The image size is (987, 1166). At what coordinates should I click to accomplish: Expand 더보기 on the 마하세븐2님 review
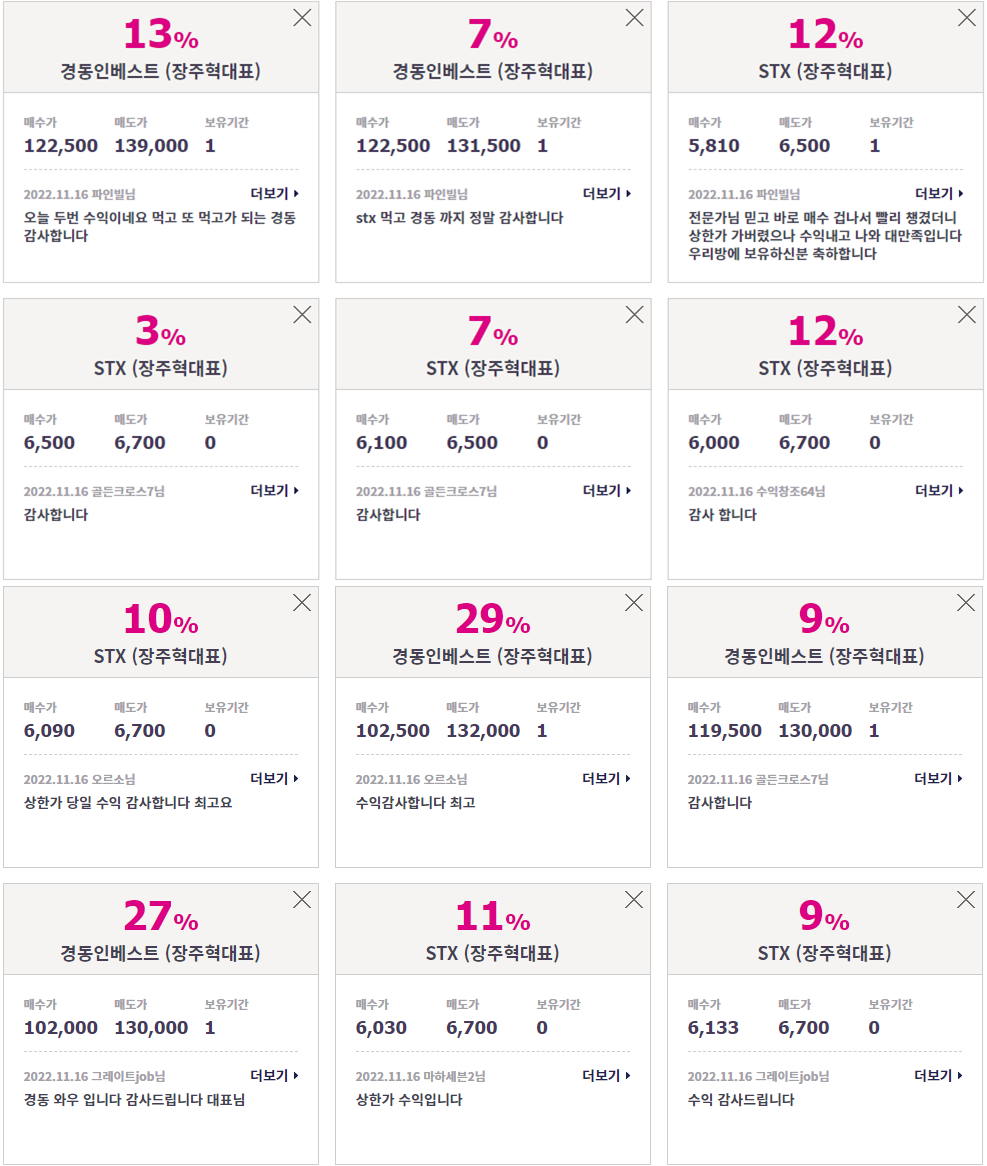point(606,1075)
